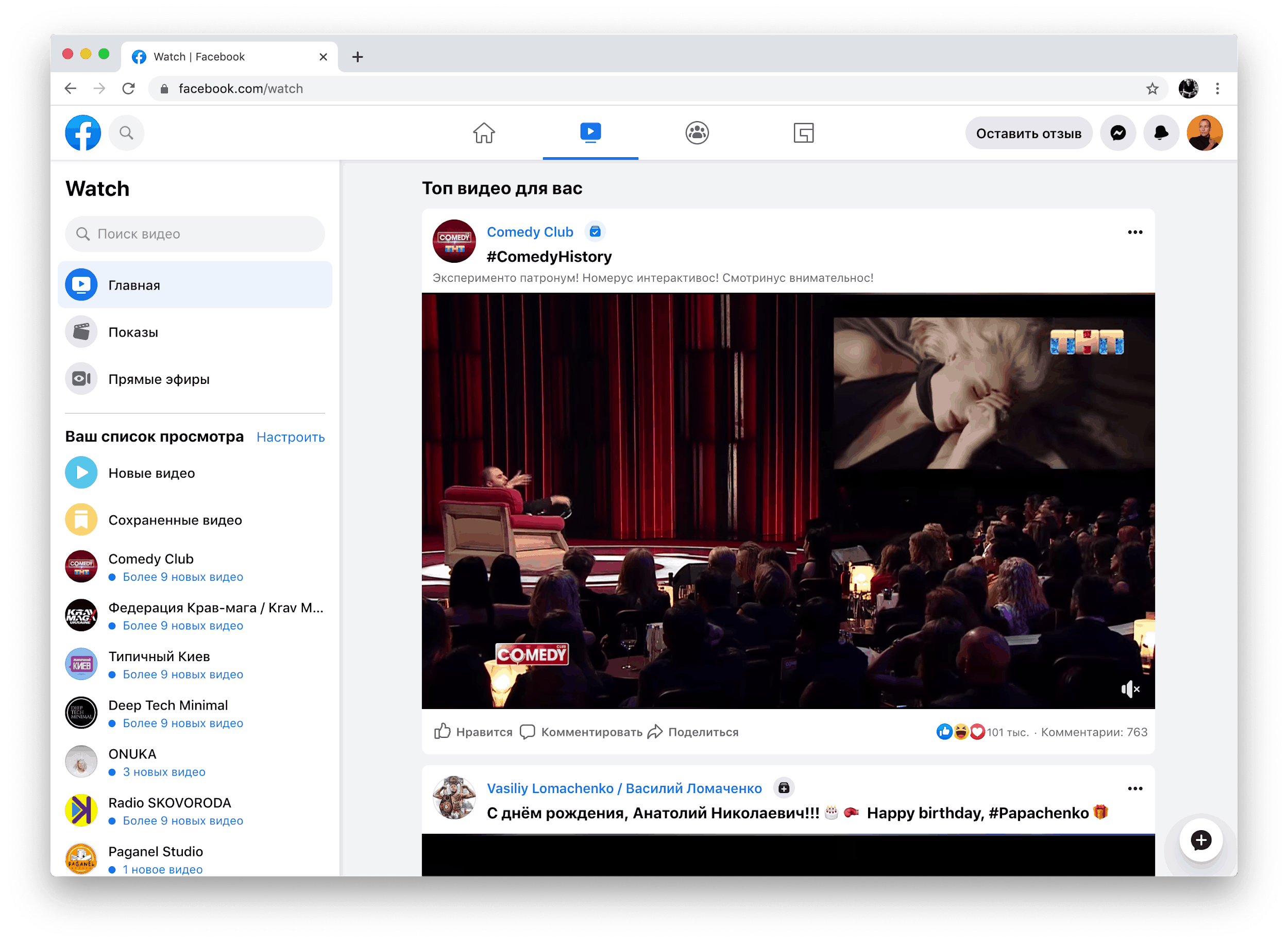The width and height of the screenshot is (1288, 943).
Task: Open Новые видео in watchlist
Action: pos(195,473)
